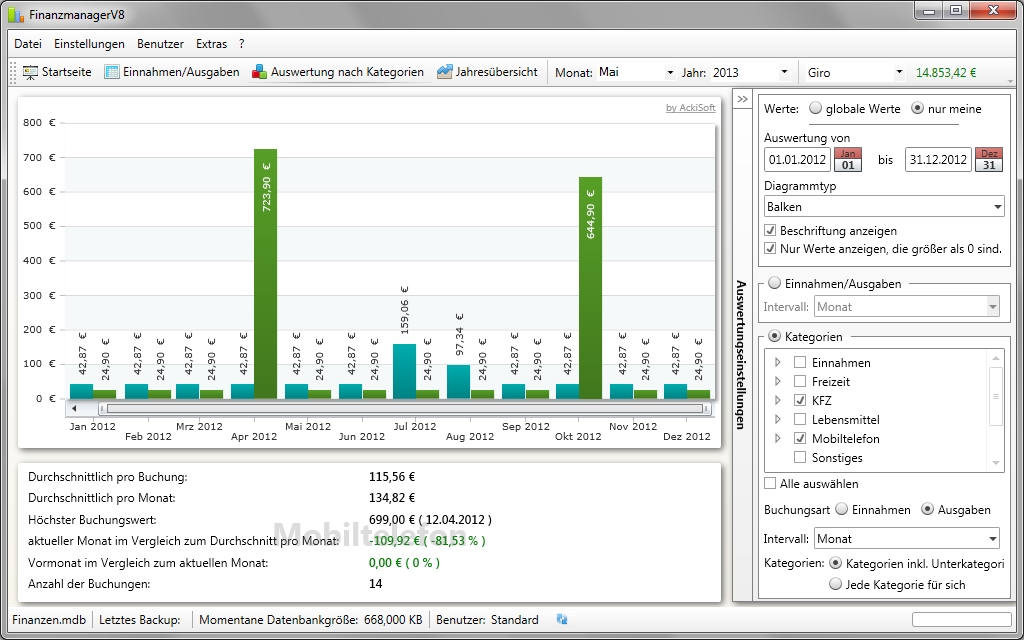Open the Datei menu
1024x640 pixels.
coord(28,44)
